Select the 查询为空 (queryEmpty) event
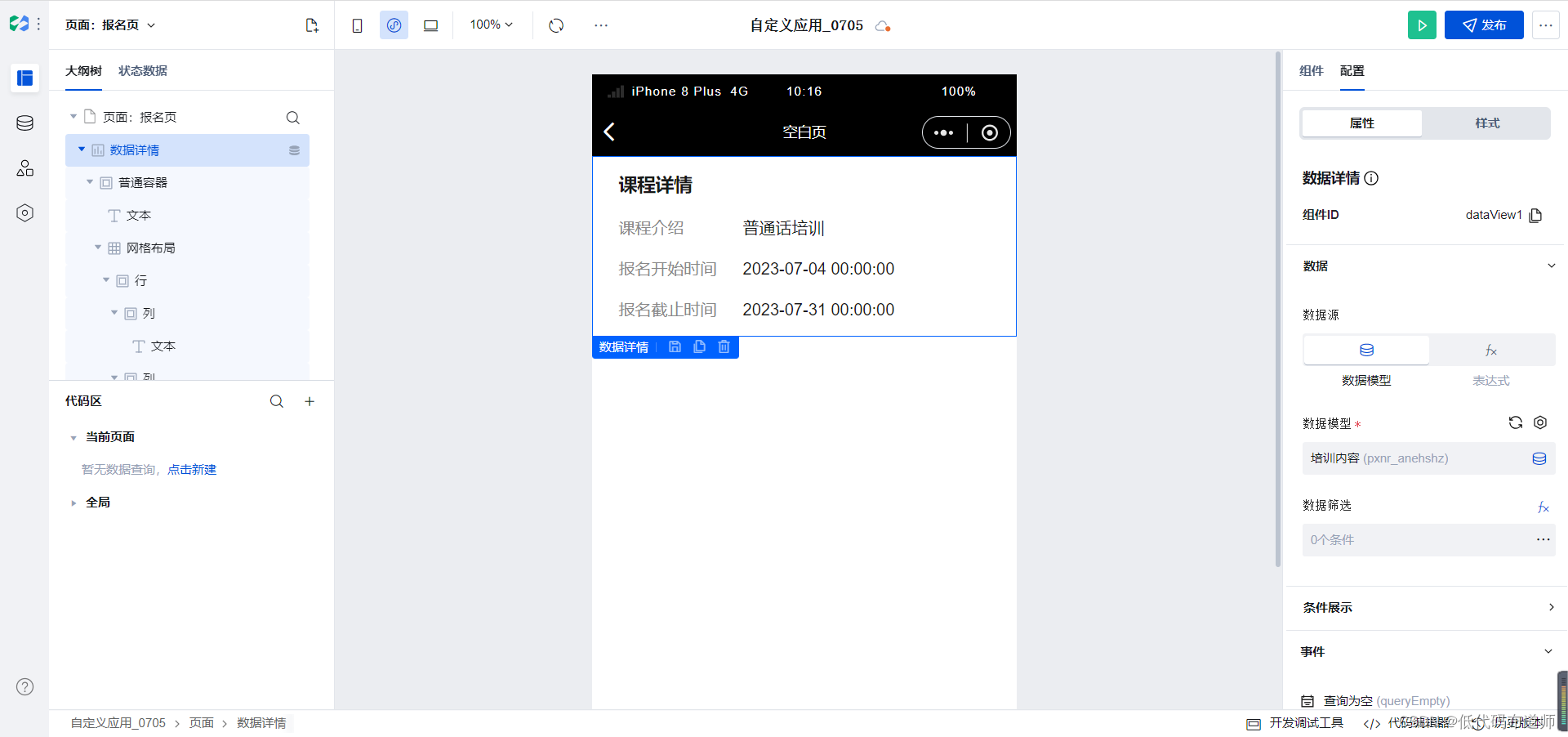The width and height of the screenshot is (1568, 737). click(1386, 701)
